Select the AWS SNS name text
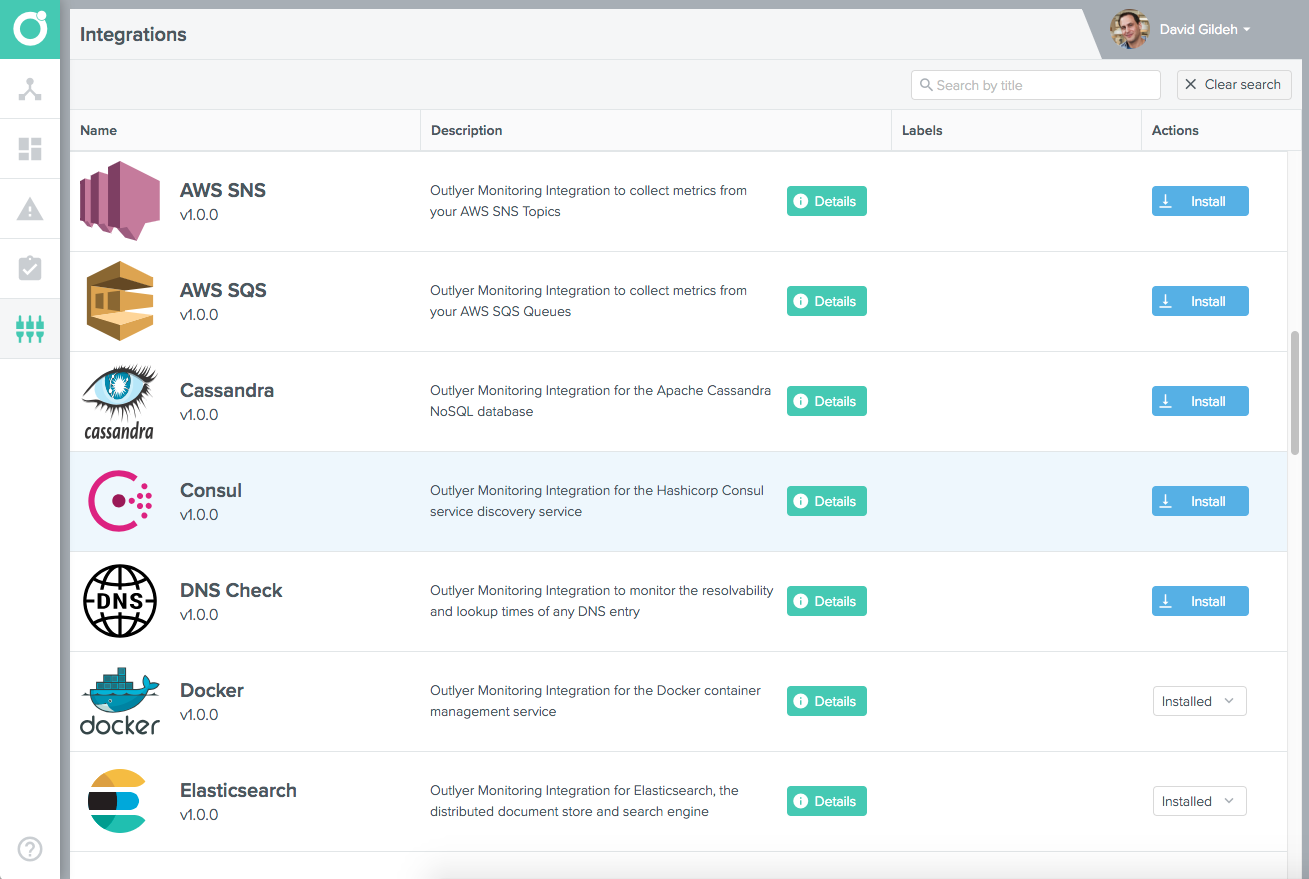Viewport: 1309px width, 879px height. tap(223, 190)
